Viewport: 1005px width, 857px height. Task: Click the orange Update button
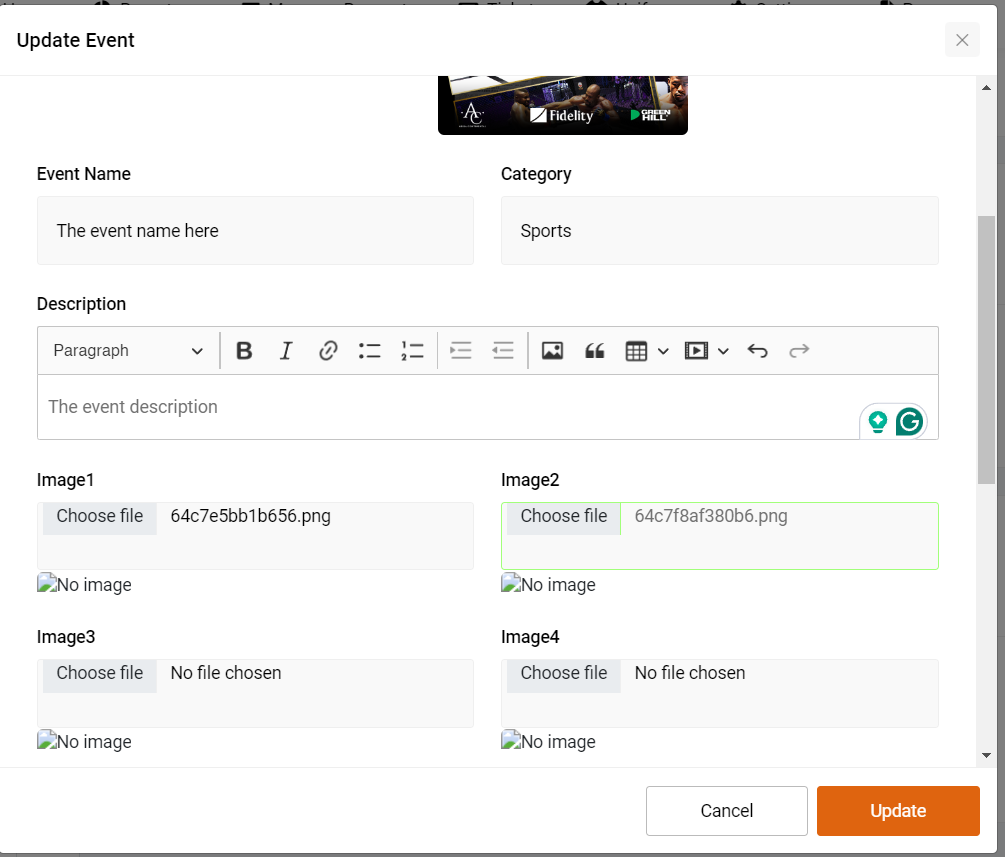point(898,811)
